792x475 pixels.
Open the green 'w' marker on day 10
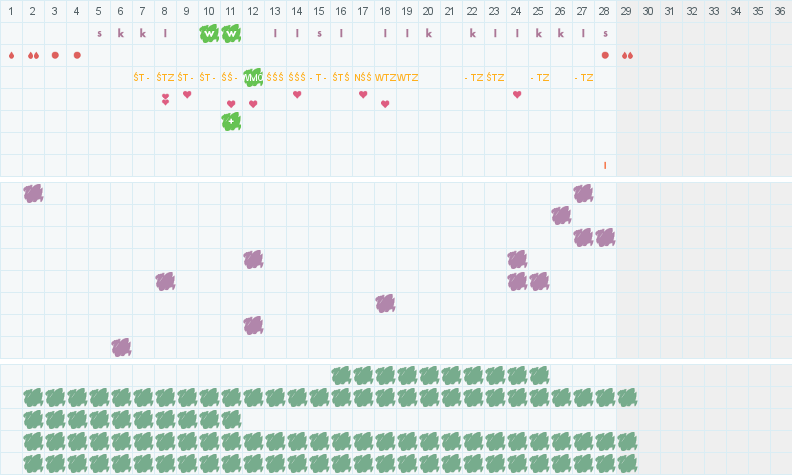(x=209, y=33)
